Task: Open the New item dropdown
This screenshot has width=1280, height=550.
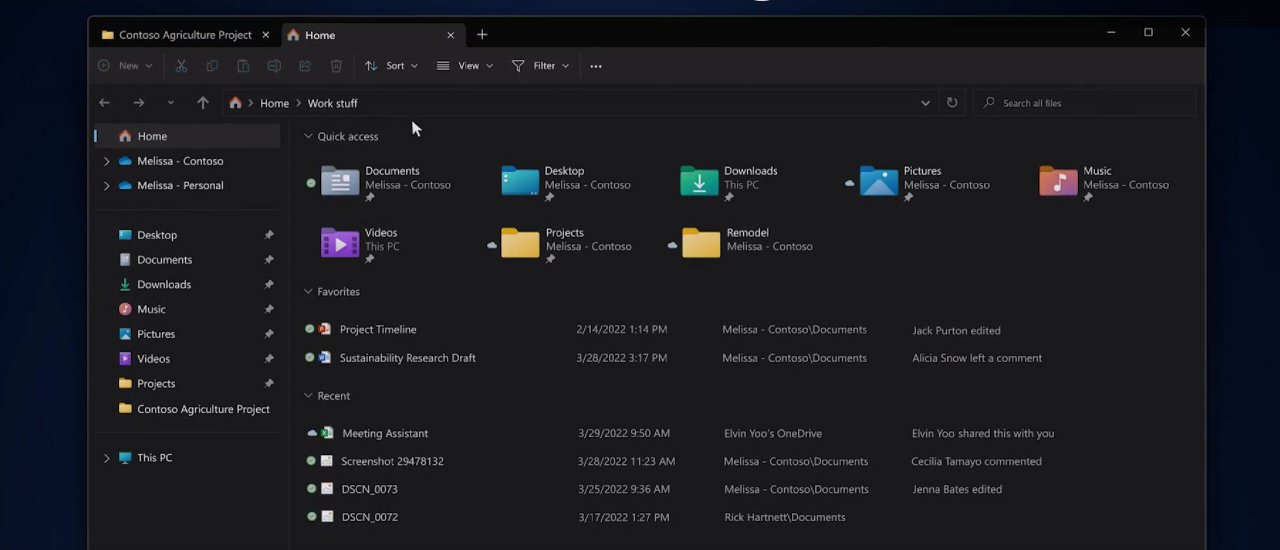Action: tap(126, 66)
